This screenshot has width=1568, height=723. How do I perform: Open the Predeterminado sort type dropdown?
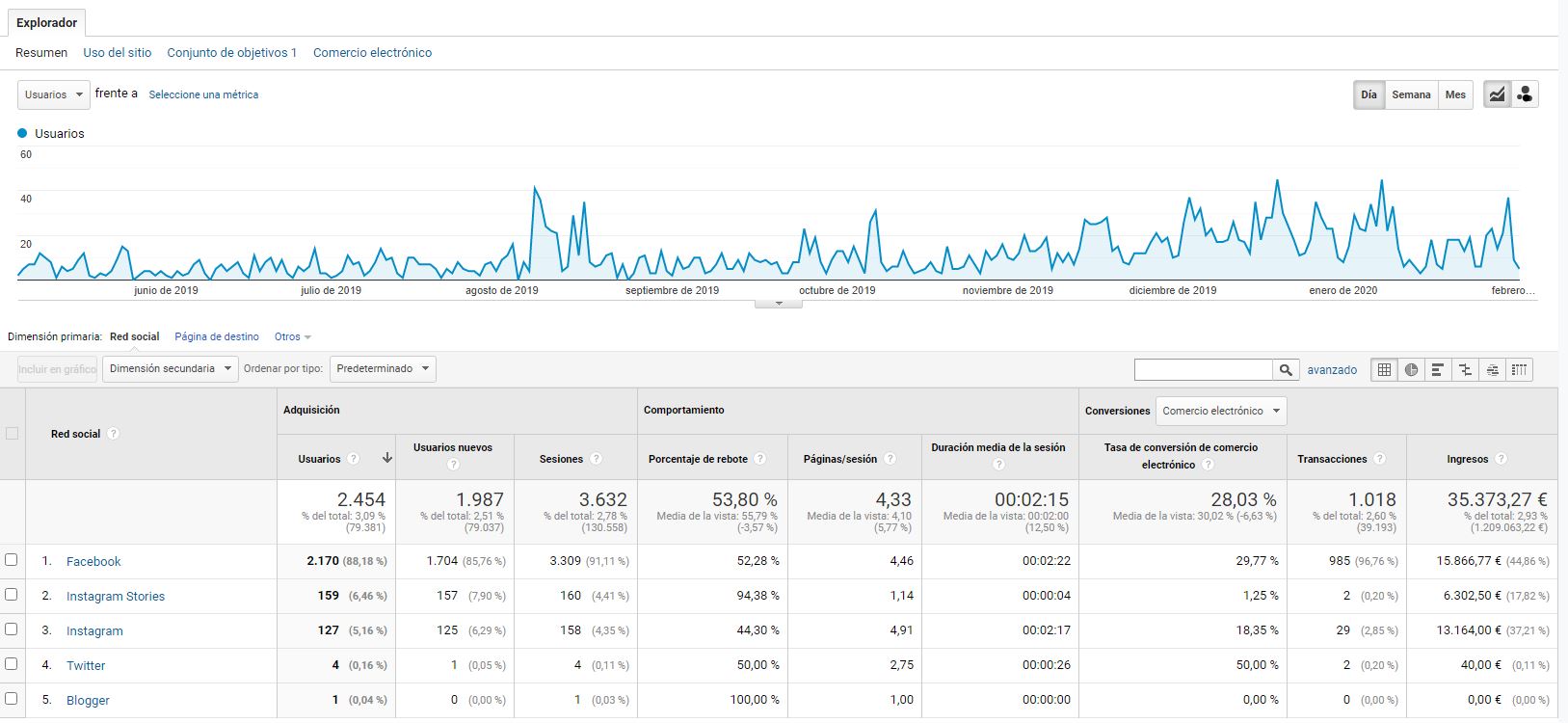[383, 369]
